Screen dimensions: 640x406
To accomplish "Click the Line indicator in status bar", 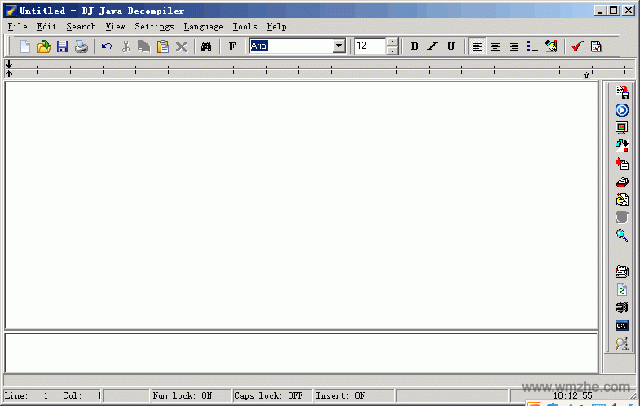I will [27, 395].
